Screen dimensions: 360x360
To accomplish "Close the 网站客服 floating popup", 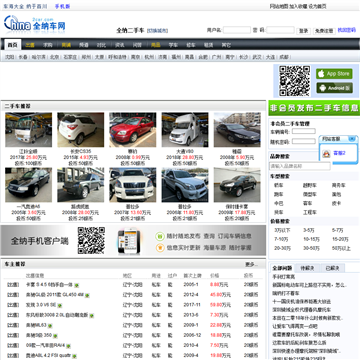I will click(x=352, y=138).
